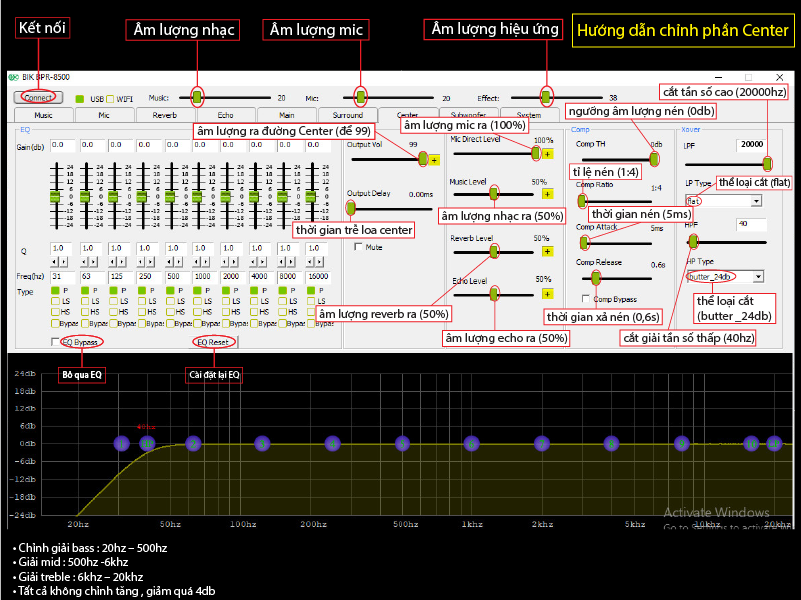Click the Comp TH slider handle
The height and width of the screenshot is (600, 801).
click(654, 159)
